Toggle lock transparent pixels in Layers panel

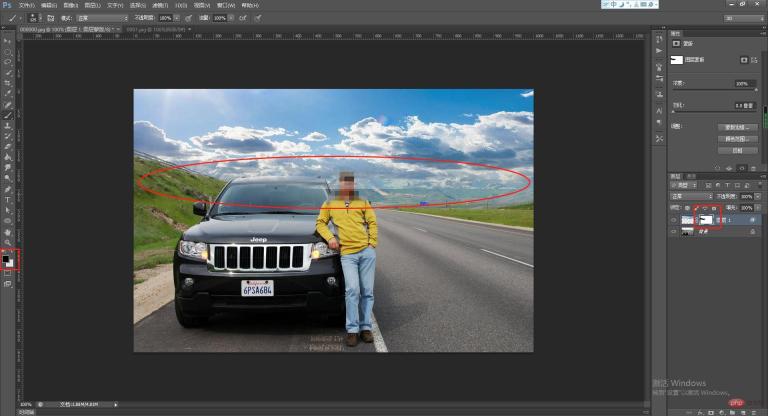(688, 207)
